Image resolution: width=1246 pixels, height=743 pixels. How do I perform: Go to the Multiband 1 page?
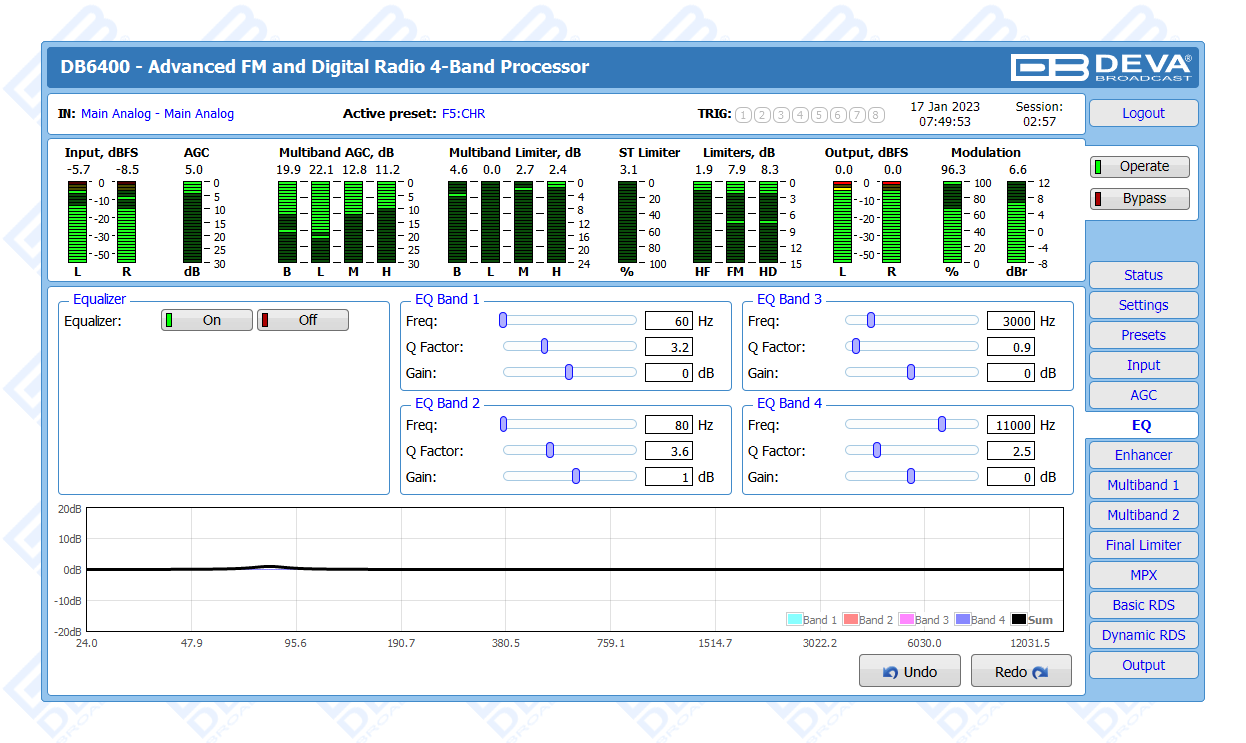coord(1143,485)
